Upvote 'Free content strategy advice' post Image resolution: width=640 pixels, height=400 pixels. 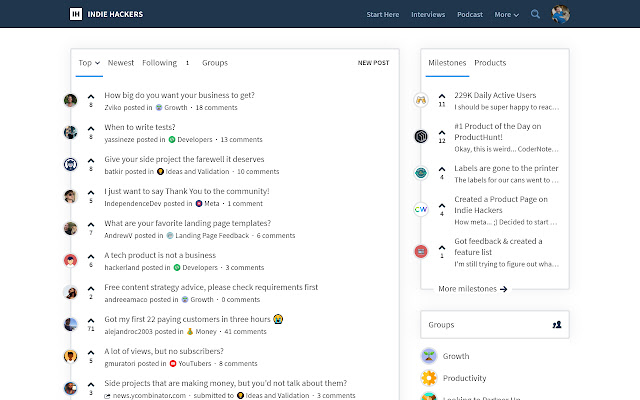91,288
